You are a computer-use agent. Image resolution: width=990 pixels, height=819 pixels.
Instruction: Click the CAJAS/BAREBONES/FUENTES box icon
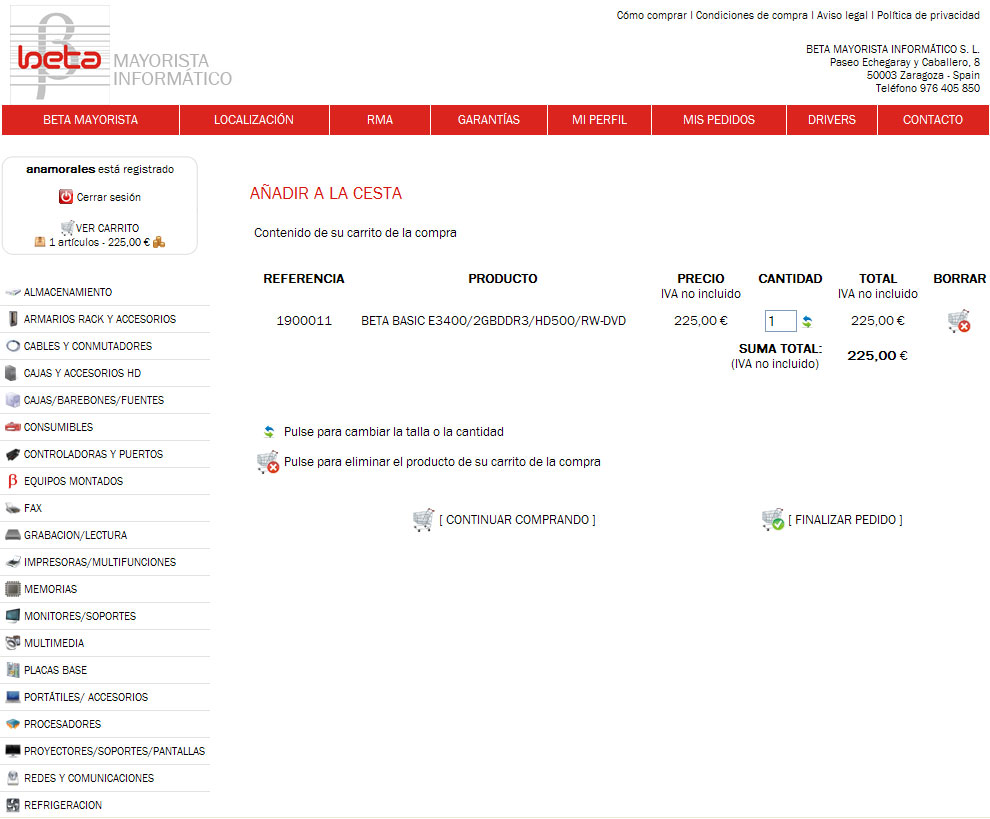[x=13, y=400]
